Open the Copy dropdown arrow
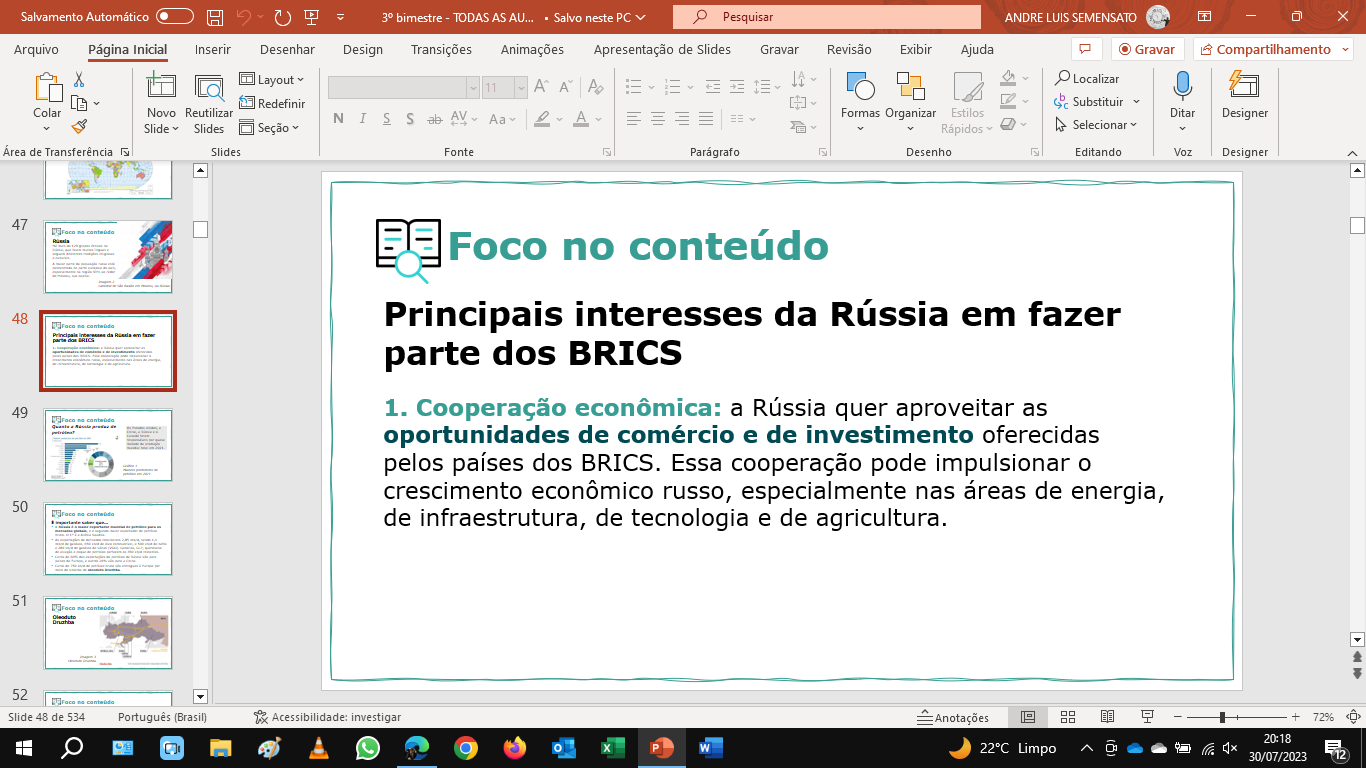 [96, 103]
